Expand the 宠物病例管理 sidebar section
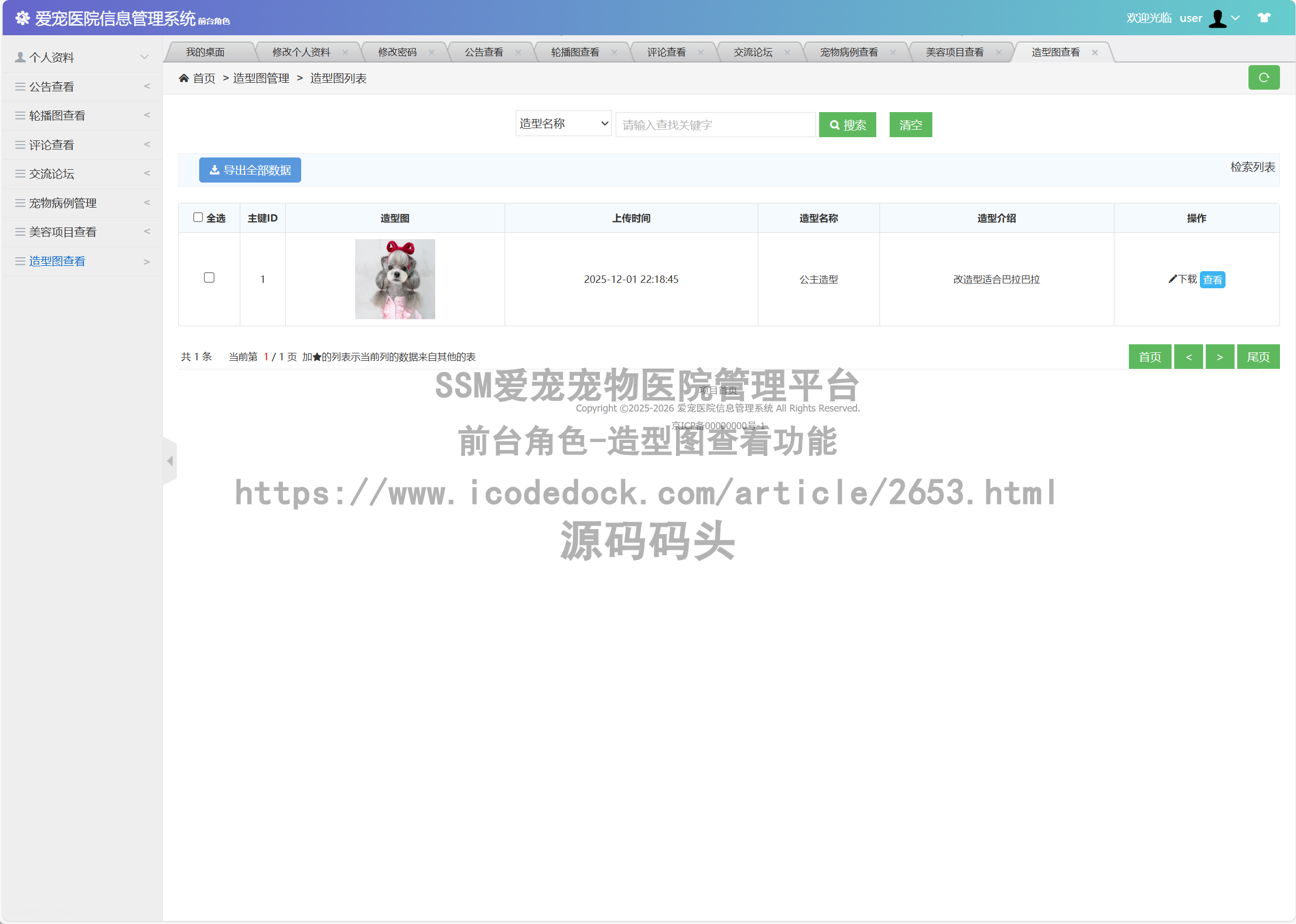Image resolution: width=1296 pixels, height=924 pixels. point(62,202)
